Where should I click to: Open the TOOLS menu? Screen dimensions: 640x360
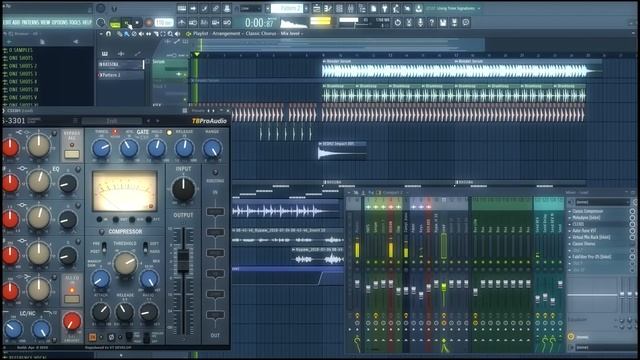(75, 22)
